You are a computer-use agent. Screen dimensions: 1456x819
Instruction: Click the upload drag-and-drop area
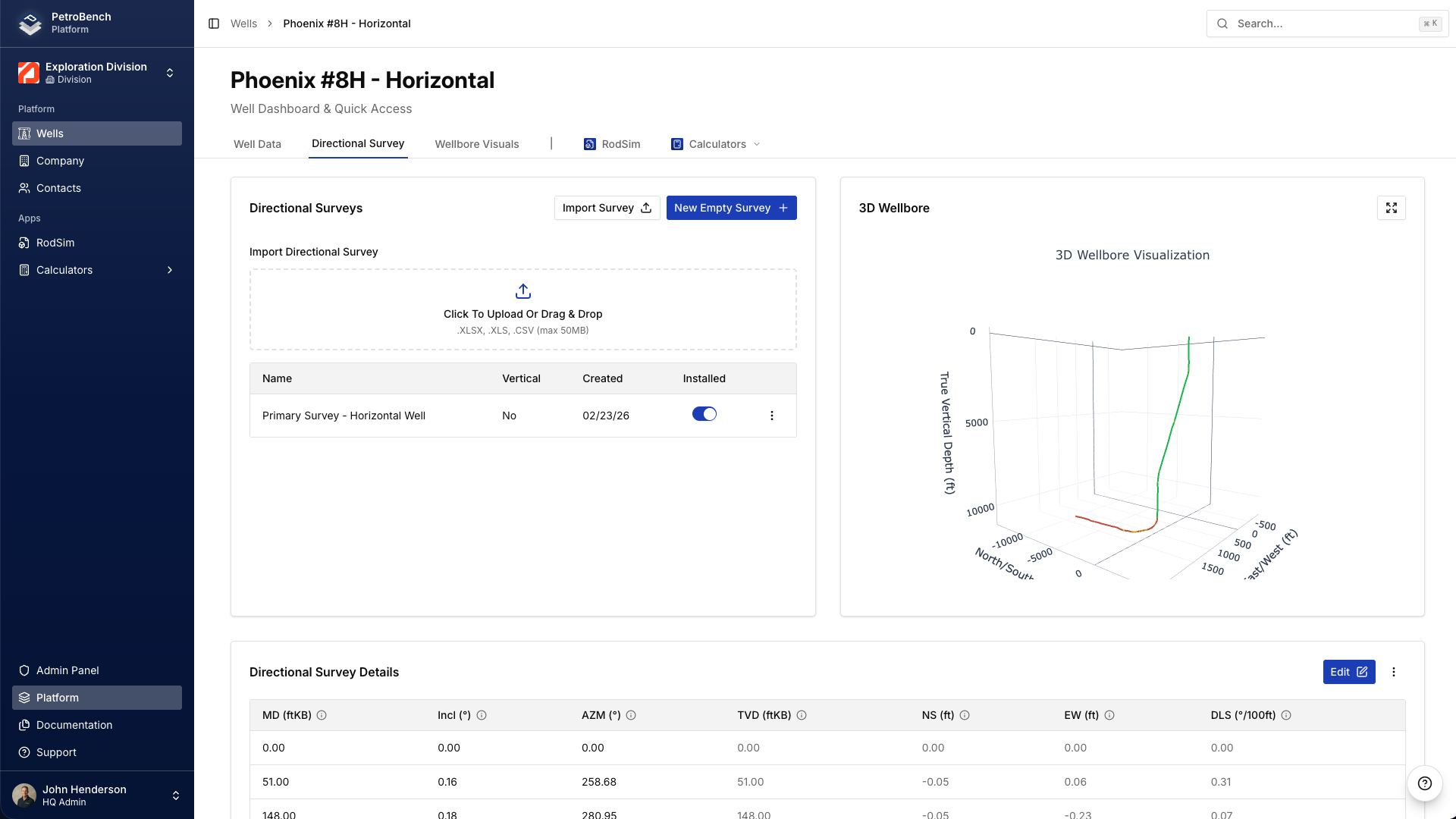522,309
